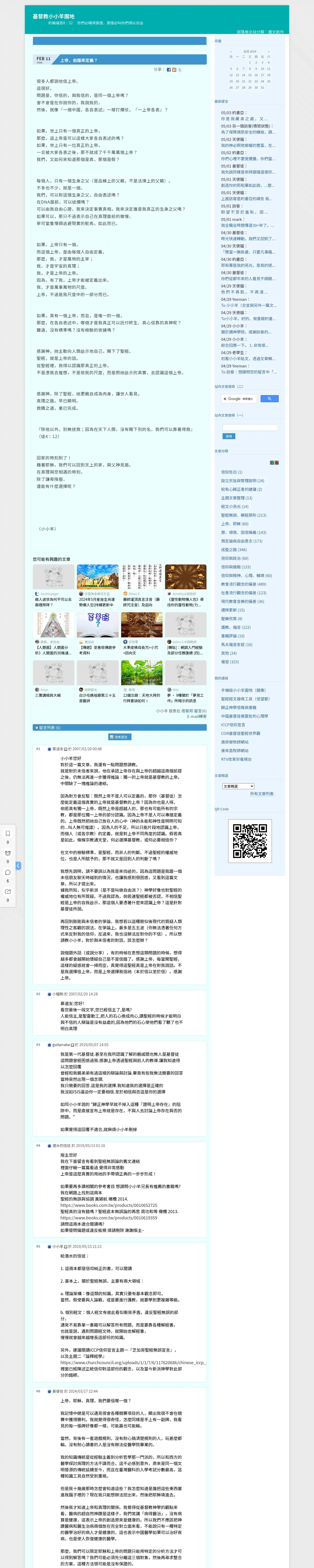This screenshot has height=1568, width=314.
Task: Collapse all article categories with red minus icon
Action: coord(277,463)
